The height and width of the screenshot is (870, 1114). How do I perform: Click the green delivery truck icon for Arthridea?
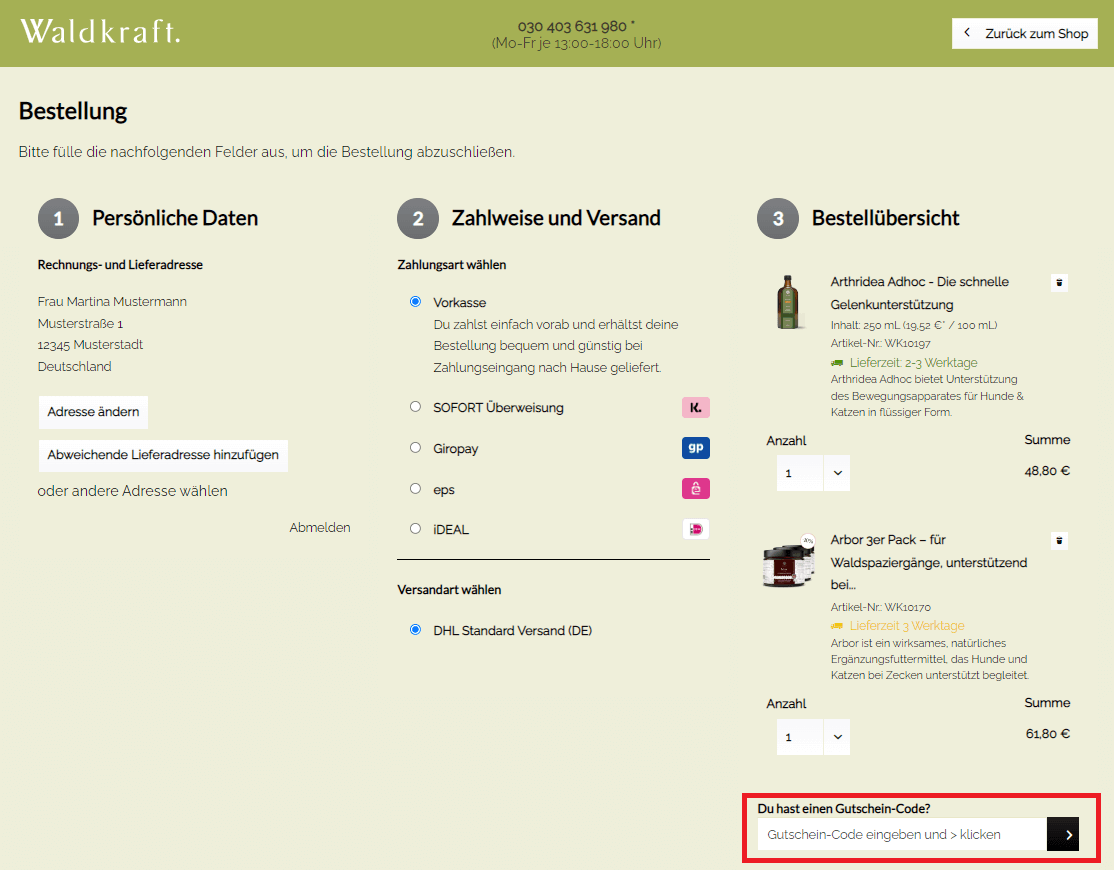pyautogui.click(x=837, y=363)
